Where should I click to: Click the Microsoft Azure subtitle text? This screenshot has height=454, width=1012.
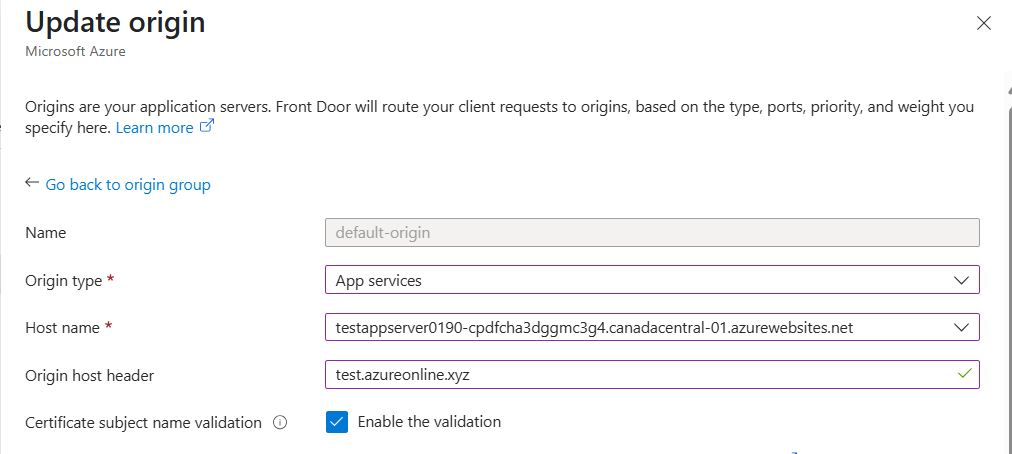[76, 52]
